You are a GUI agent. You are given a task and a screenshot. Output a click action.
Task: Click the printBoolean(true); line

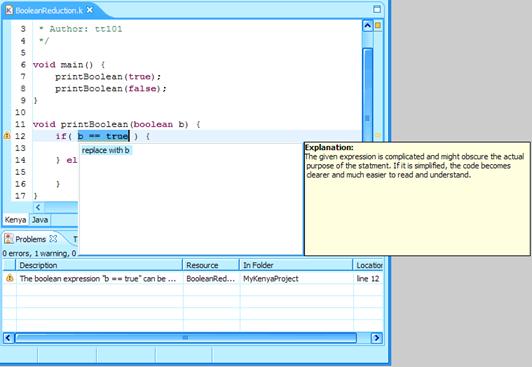(x=108, y=77)
